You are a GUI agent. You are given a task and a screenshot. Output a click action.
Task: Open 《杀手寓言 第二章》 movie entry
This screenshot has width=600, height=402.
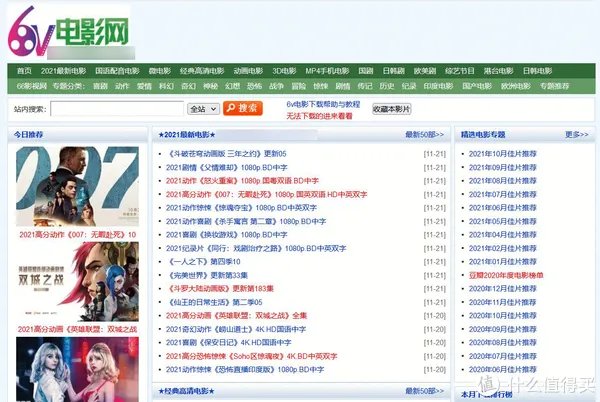click(246, 221)
